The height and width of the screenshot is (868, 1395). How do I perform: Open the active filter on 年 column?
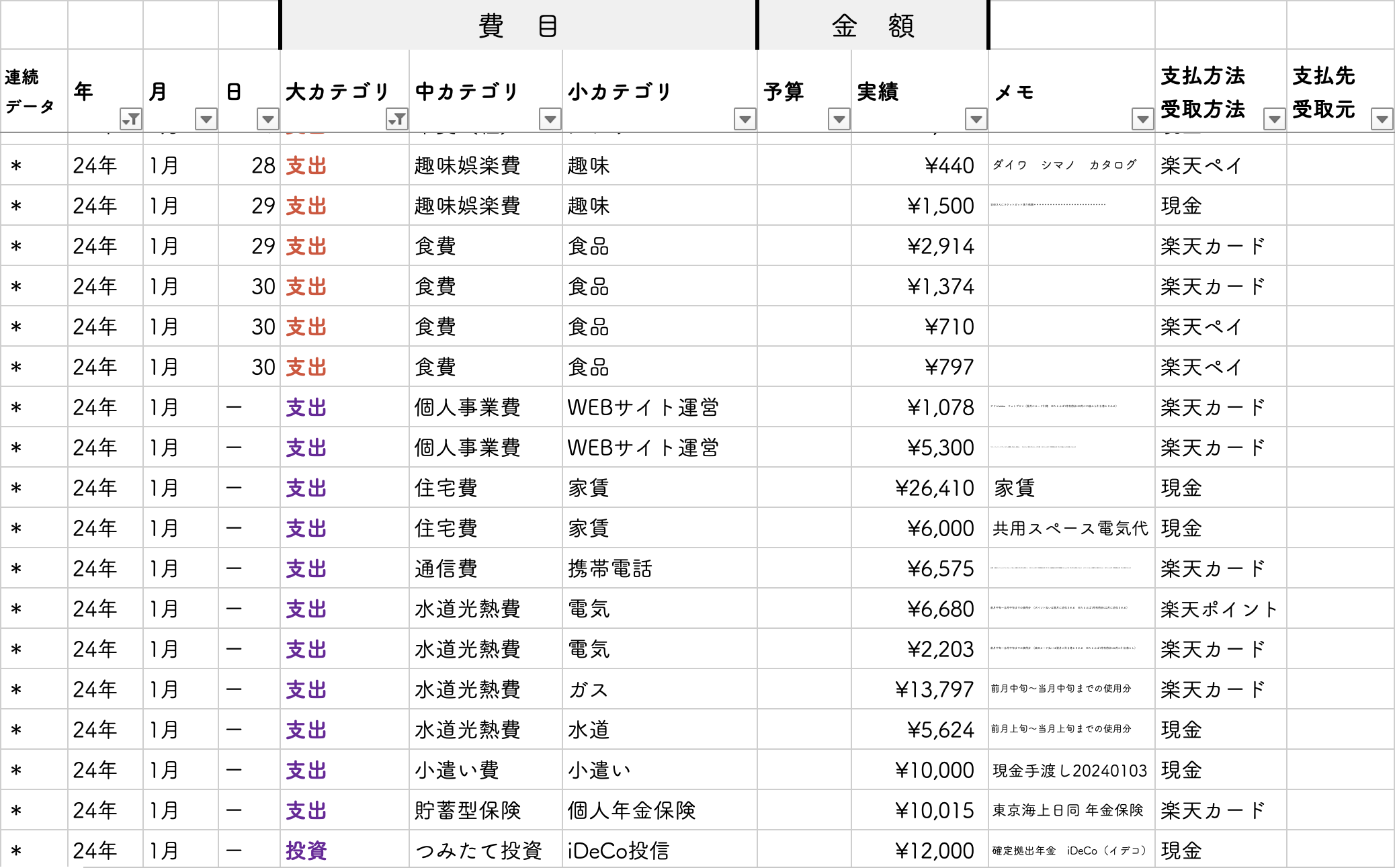(x=130, y=120)
